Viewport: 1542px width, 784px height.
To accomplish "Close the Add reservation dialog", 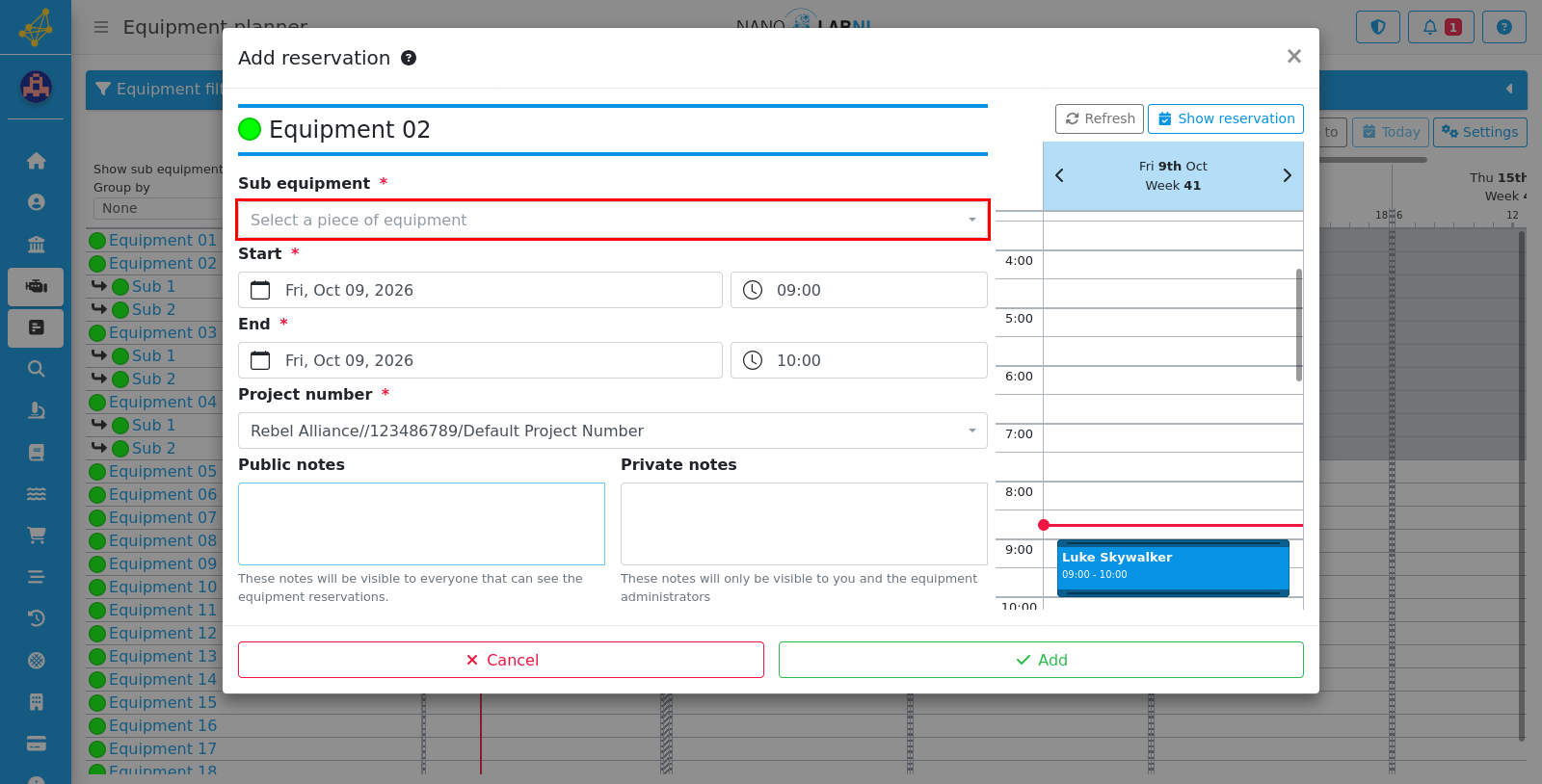I will 1294,57.
